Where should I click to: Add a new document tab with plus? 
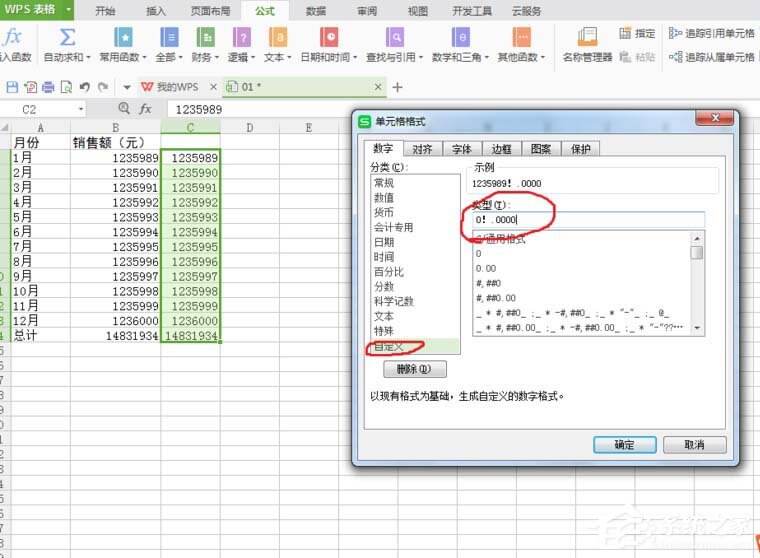(x=397, y=87)
